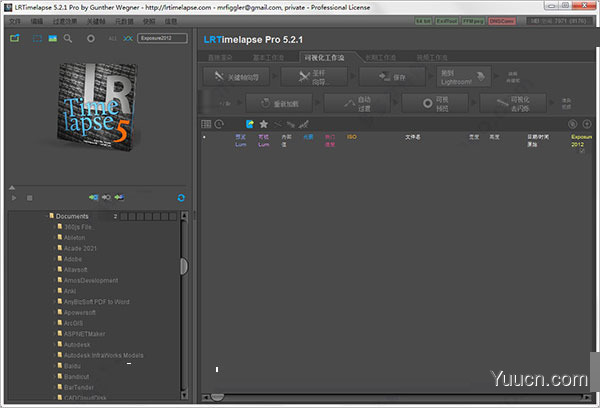Expand the Adobe folder arrow
The image size is (600, 408).
(x=54, y=259)
